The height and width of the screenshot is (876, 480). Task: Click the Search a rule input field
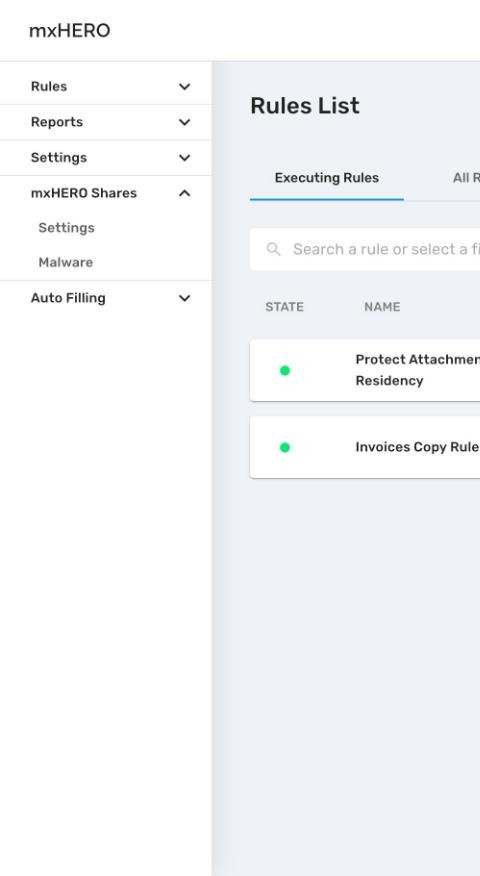tap(365, 249)
